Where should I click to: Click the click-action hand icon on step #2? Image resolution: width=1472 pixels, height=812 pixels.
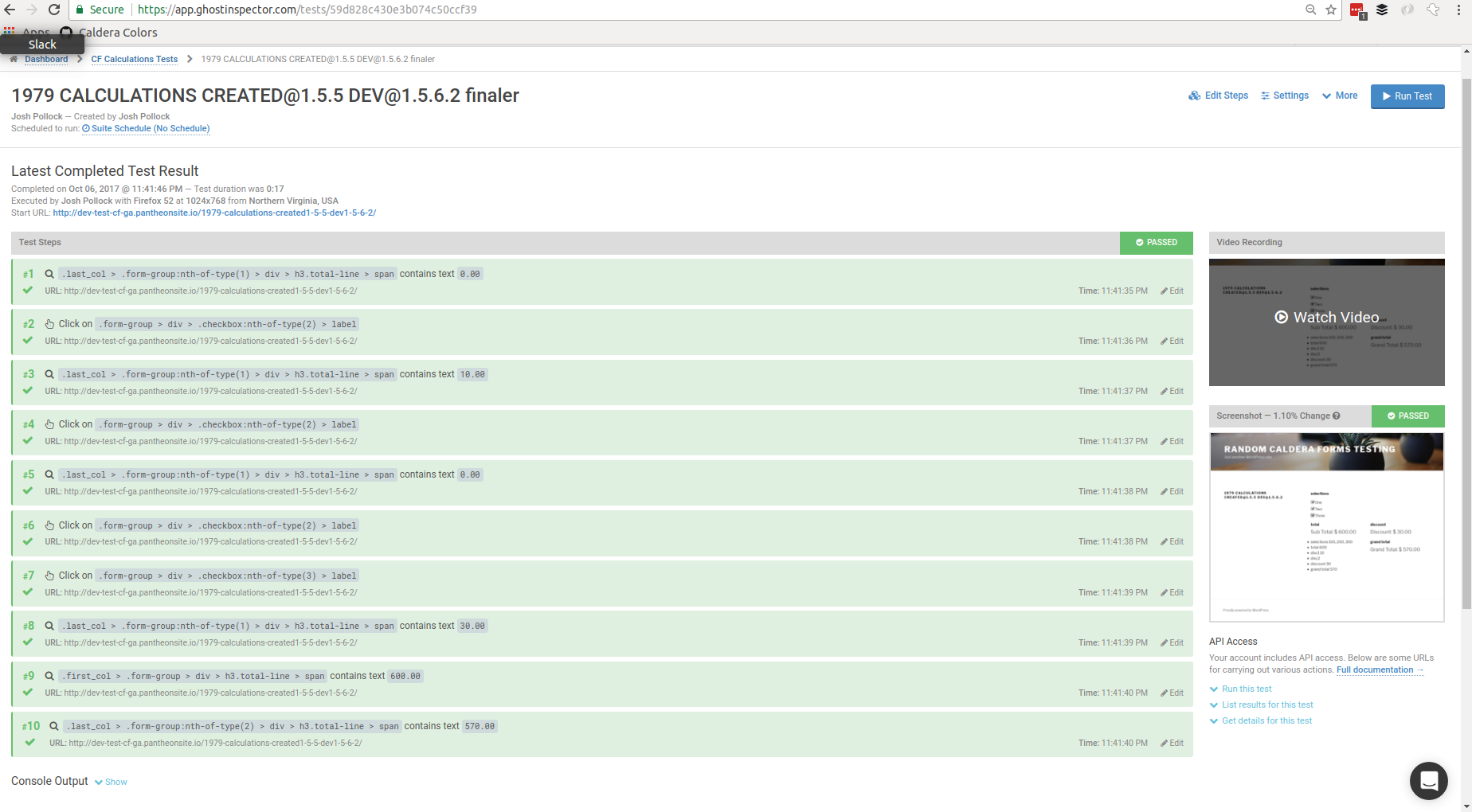pyautogui.click(x=49, y=323)
